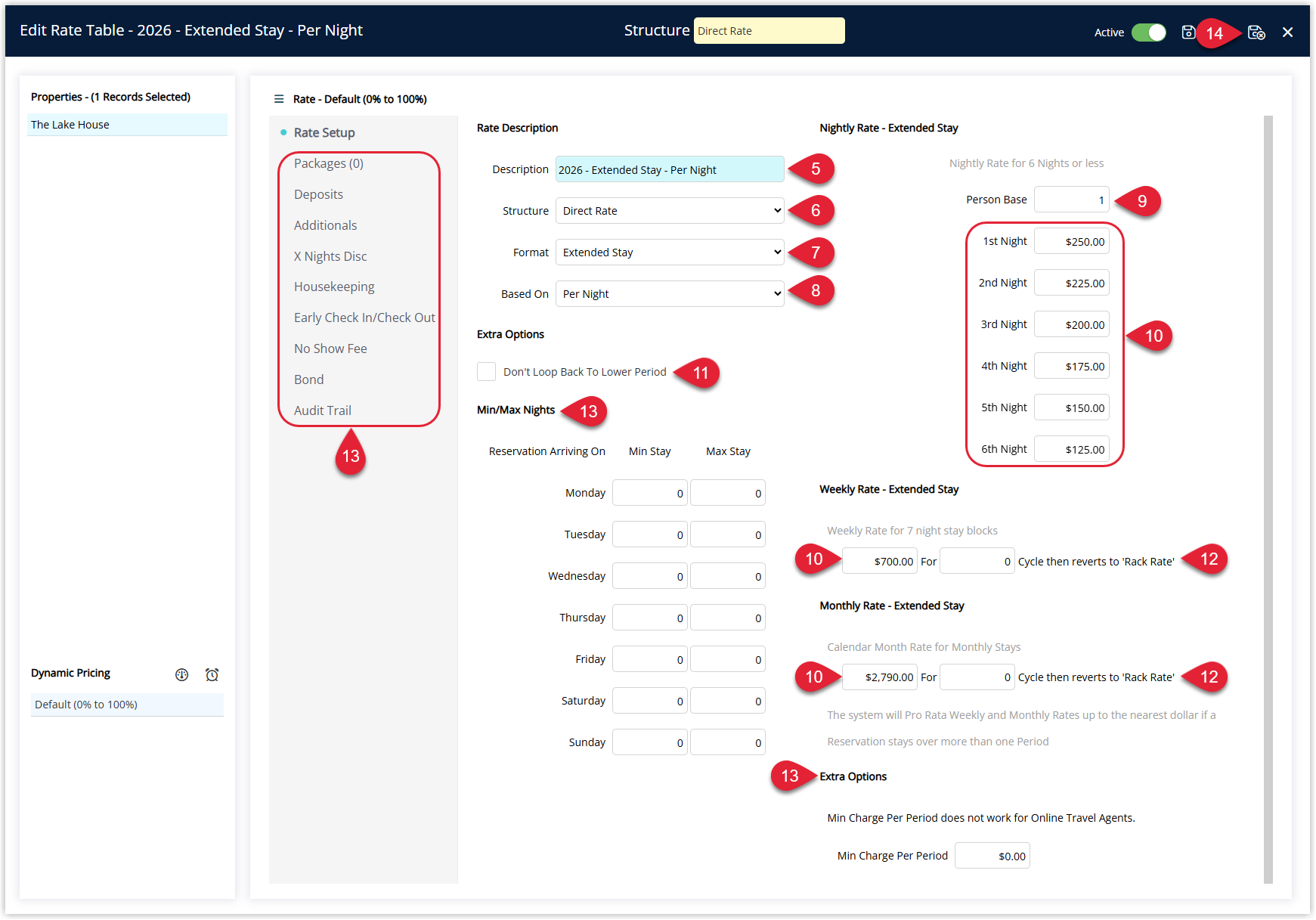The image size is (1316, 920).
Task: Open the Structure dropdown showing Direct Rate
Action: (x=670, y=211)
